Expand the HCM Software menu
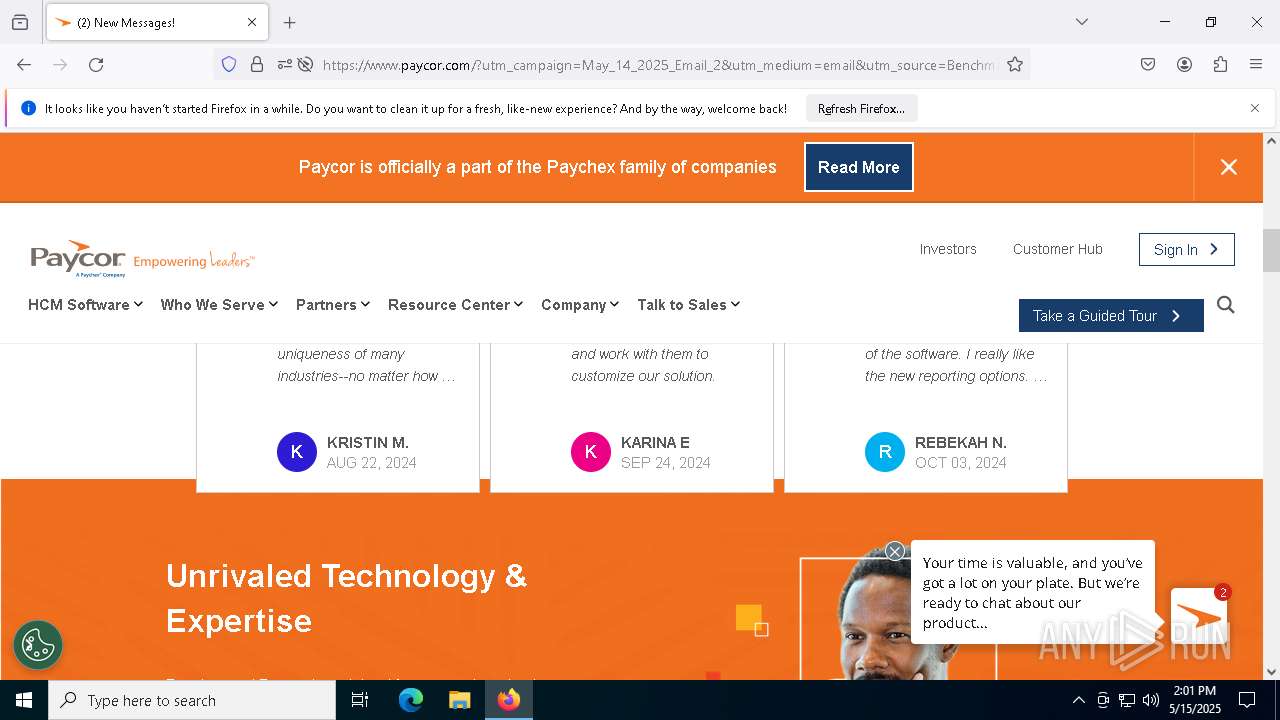The image size is (1280, 720). coord(85,305)
